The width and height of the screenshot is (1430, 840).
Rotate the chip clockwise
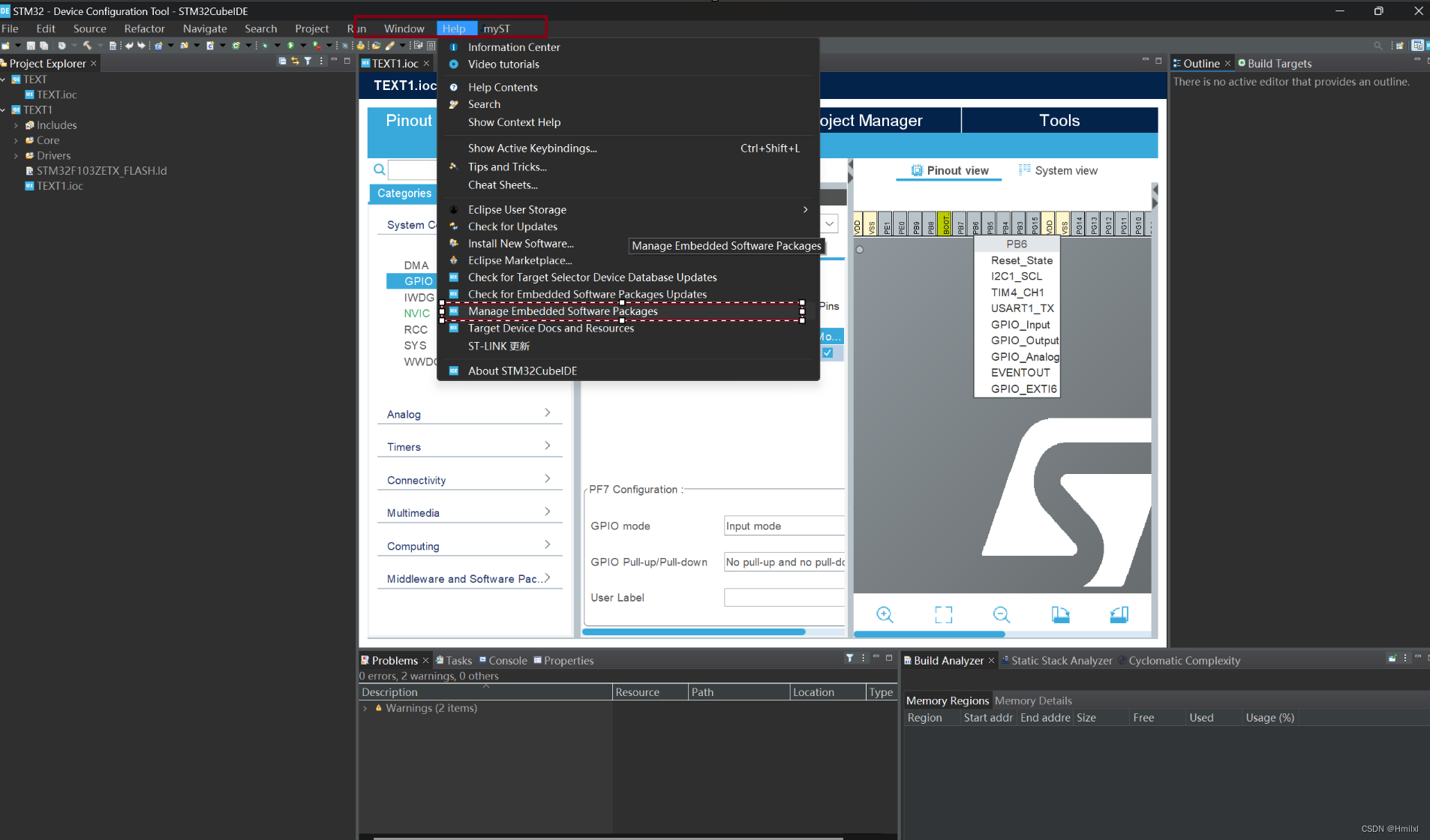[1060, 615]
